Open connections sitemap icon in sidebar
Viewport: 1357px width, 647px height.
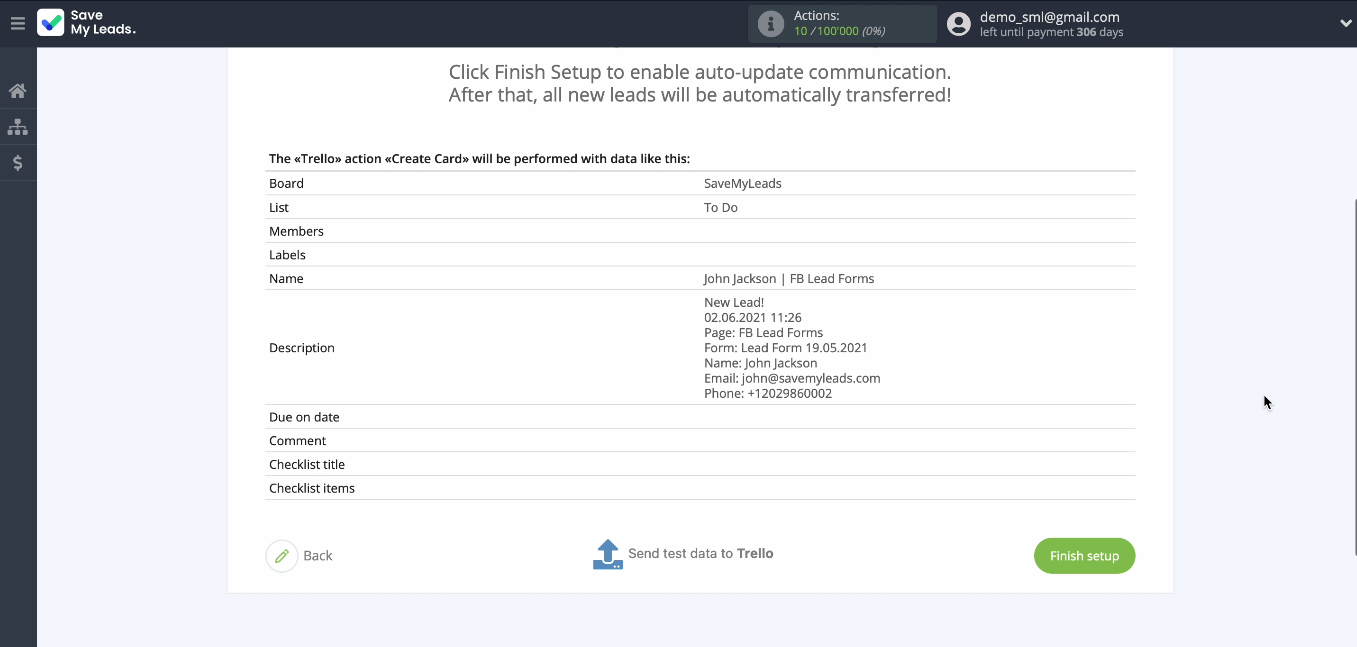pyautogui.click(x=17, y=127)
